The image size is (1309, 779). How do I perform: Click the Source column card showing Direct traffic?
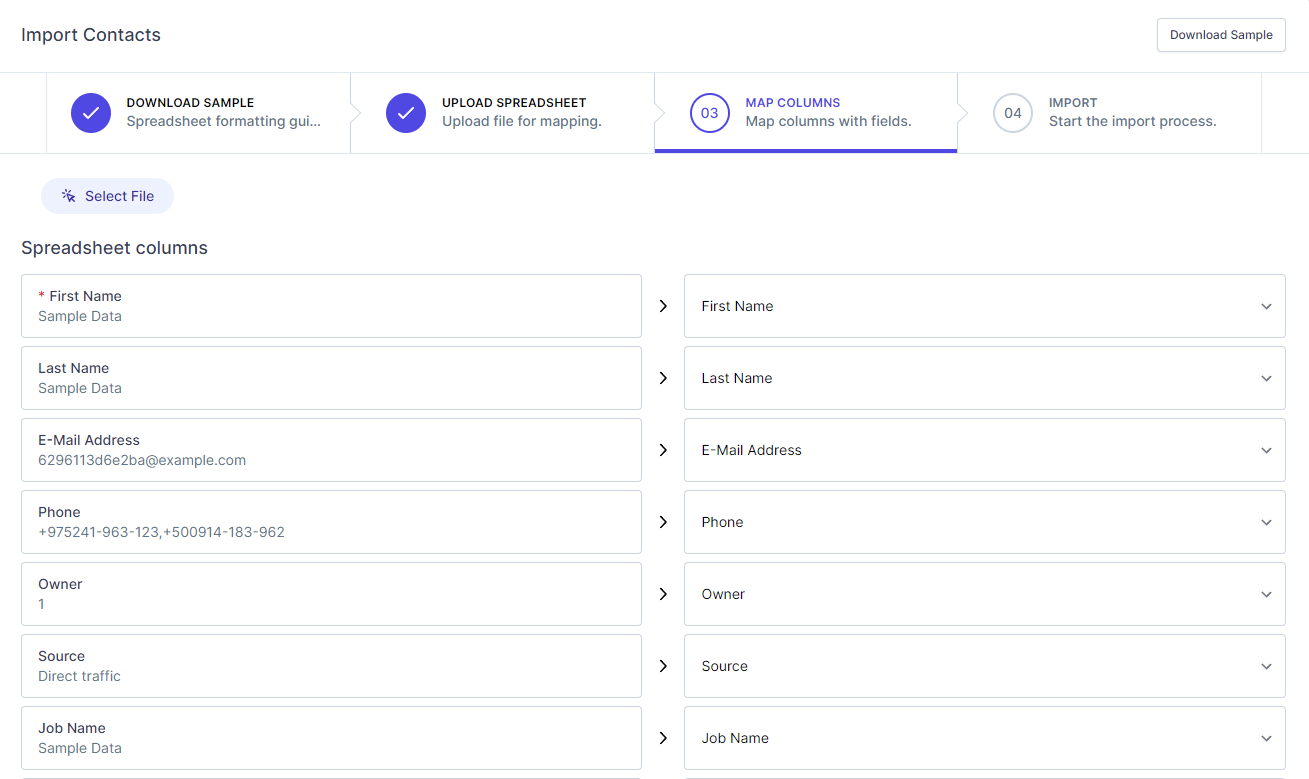(331, 666)
